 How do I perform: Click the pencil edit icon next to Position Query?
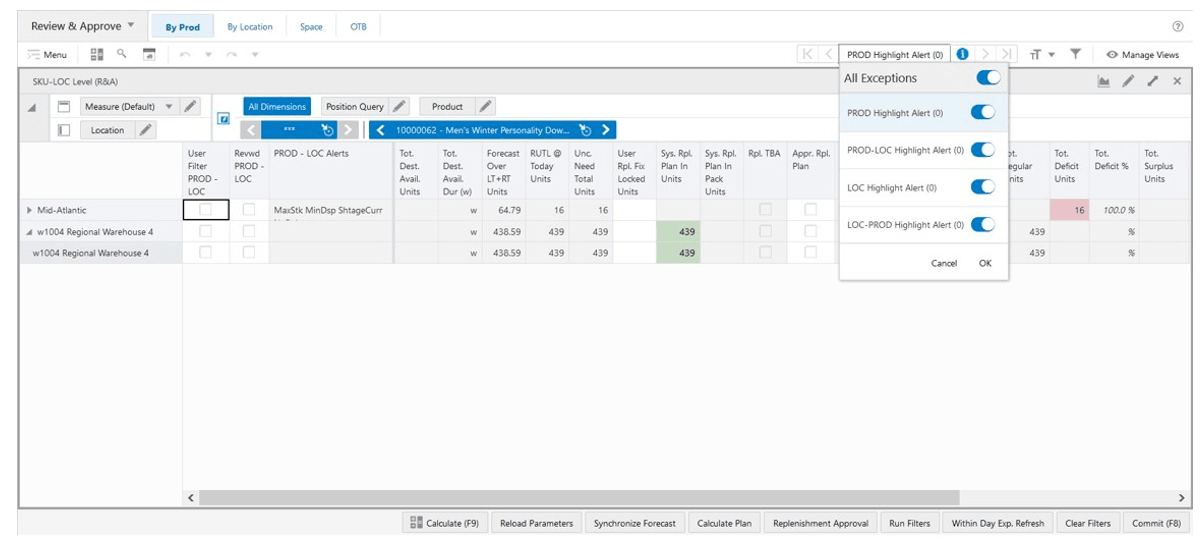399,106
